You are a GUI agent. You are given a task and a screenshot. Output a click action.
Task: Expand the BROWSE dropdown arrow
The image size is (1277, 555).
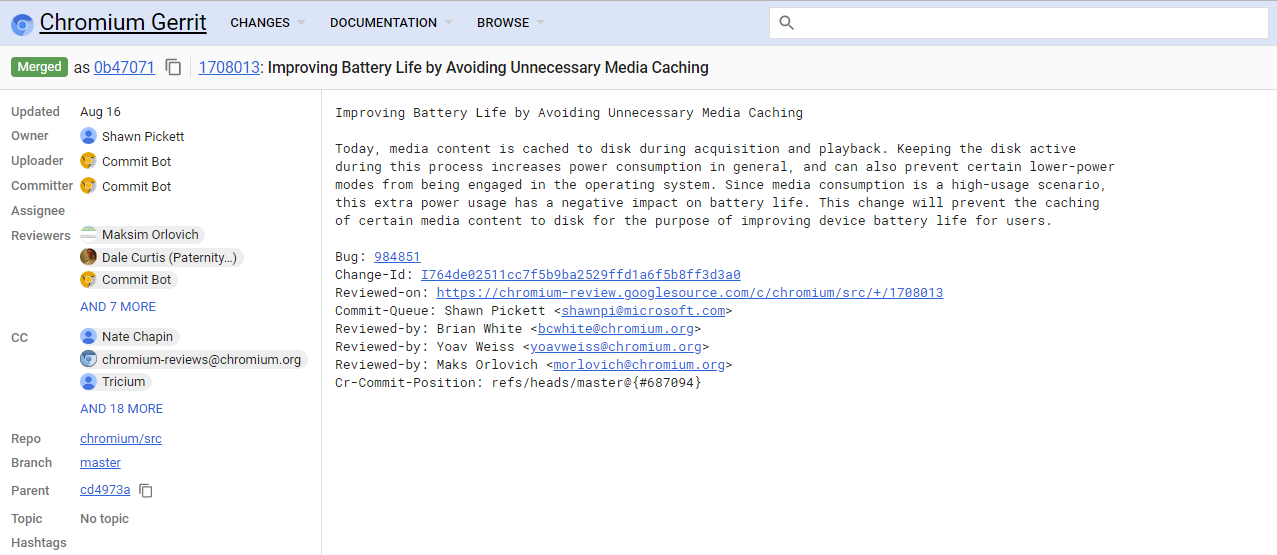click(x=541, y=23)
